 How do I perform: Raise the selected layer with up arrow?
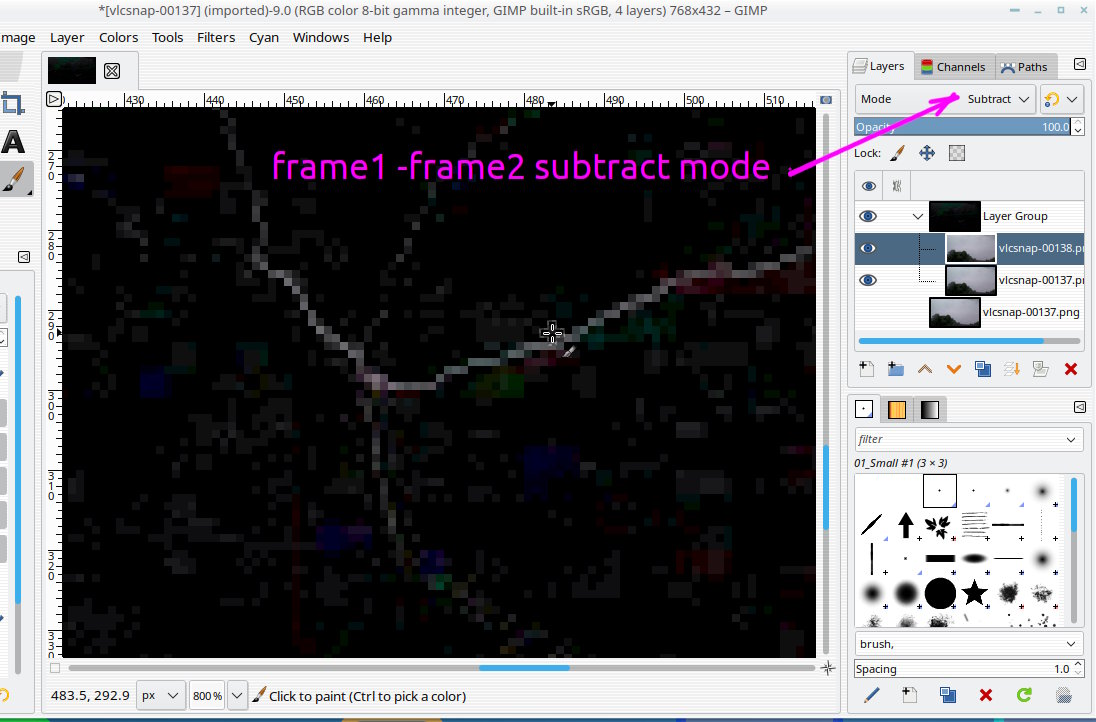coord(925,369)
